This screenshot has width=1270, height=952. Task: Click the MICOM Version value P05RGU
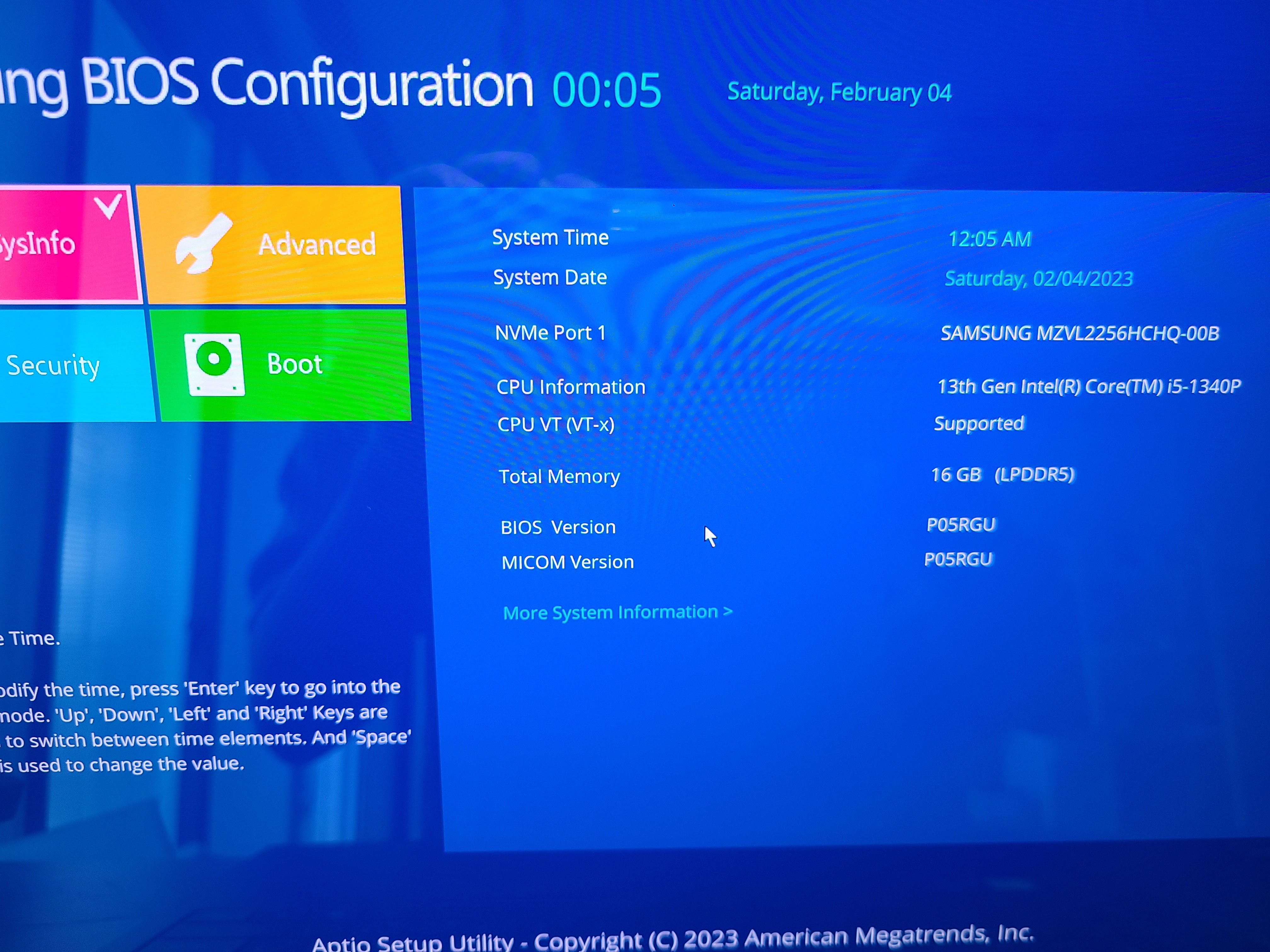click(958, 559)
